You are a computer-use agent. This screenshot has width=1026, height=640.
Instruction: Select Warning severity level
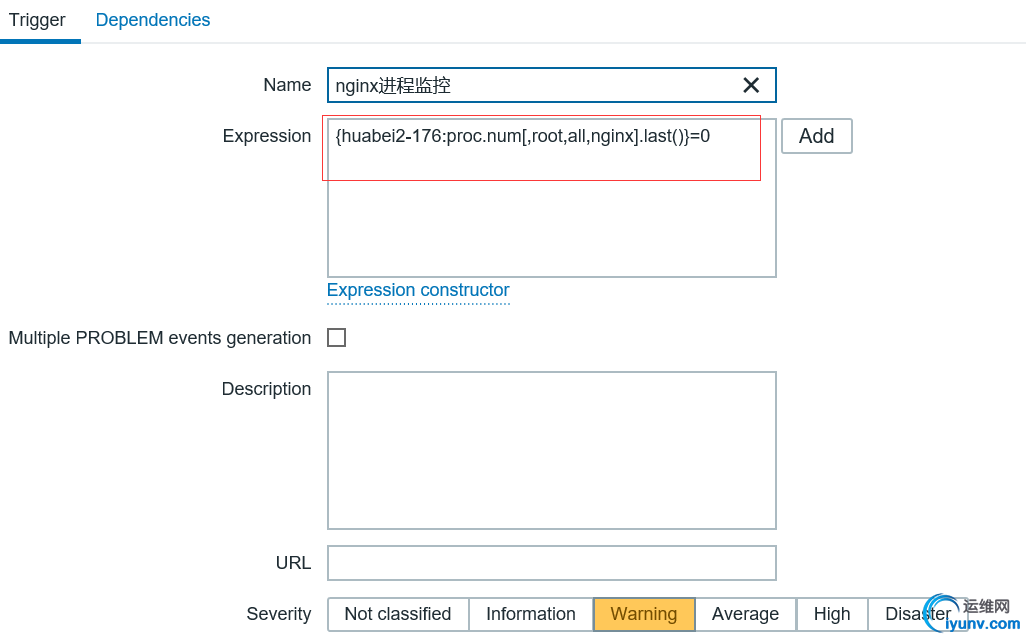click(644, 614)
